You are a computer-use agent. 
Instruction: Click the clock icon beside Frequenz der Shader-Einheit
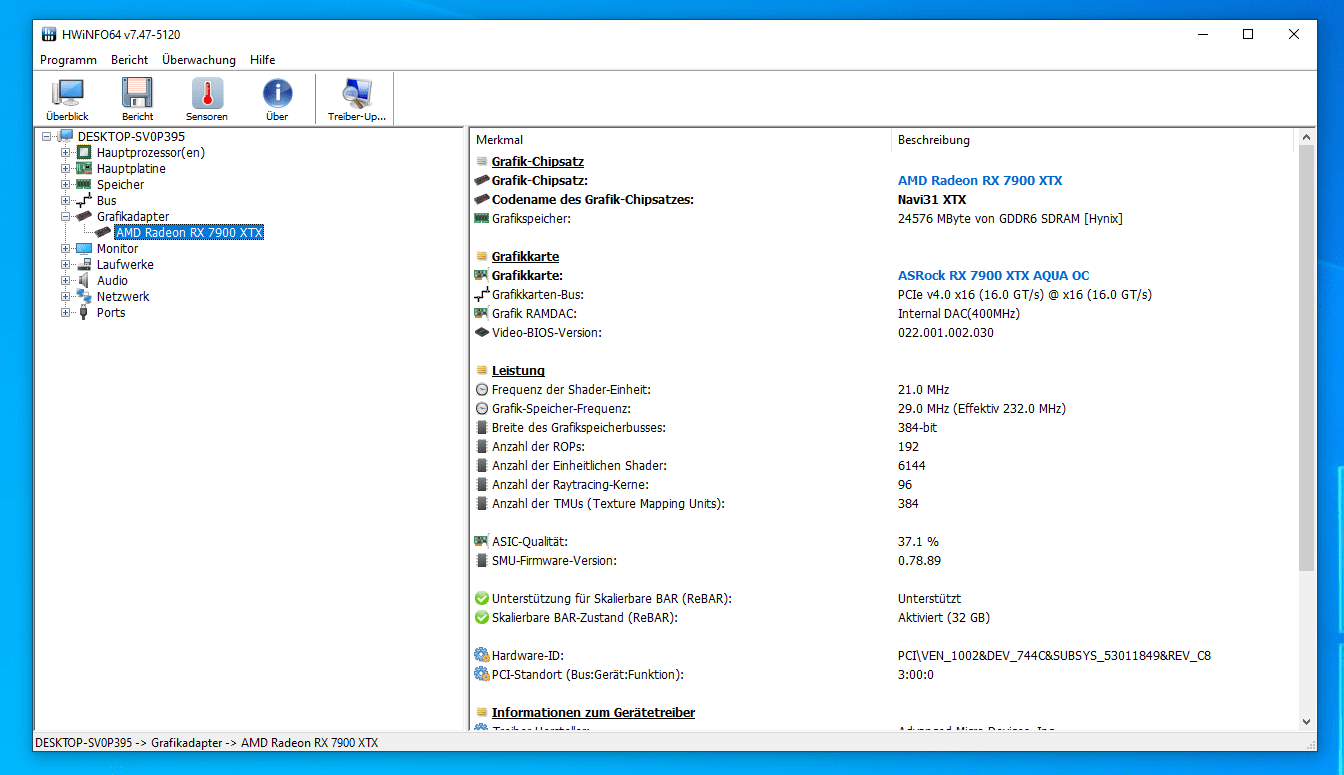[482, 390]
